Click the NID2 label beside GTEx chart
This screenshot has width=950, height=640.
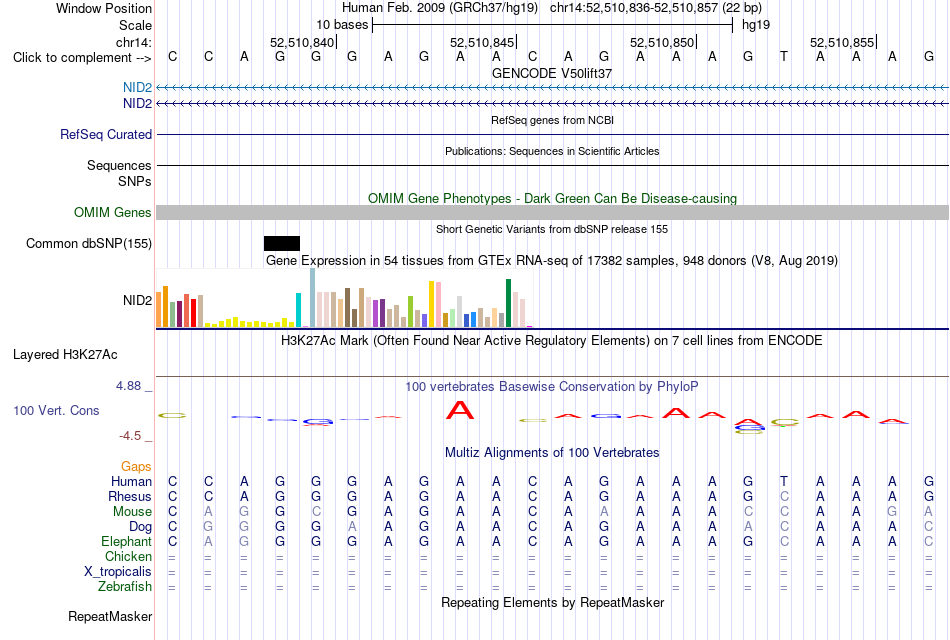(x=138, y=301)
